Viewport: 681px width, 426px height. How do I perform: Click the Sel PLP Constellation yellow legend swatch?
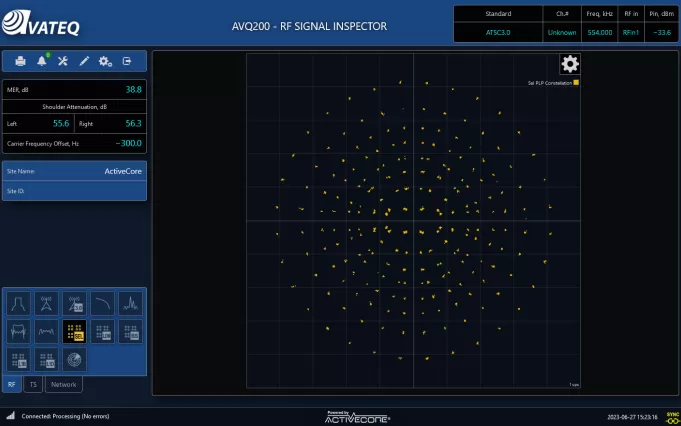[577, 82]
